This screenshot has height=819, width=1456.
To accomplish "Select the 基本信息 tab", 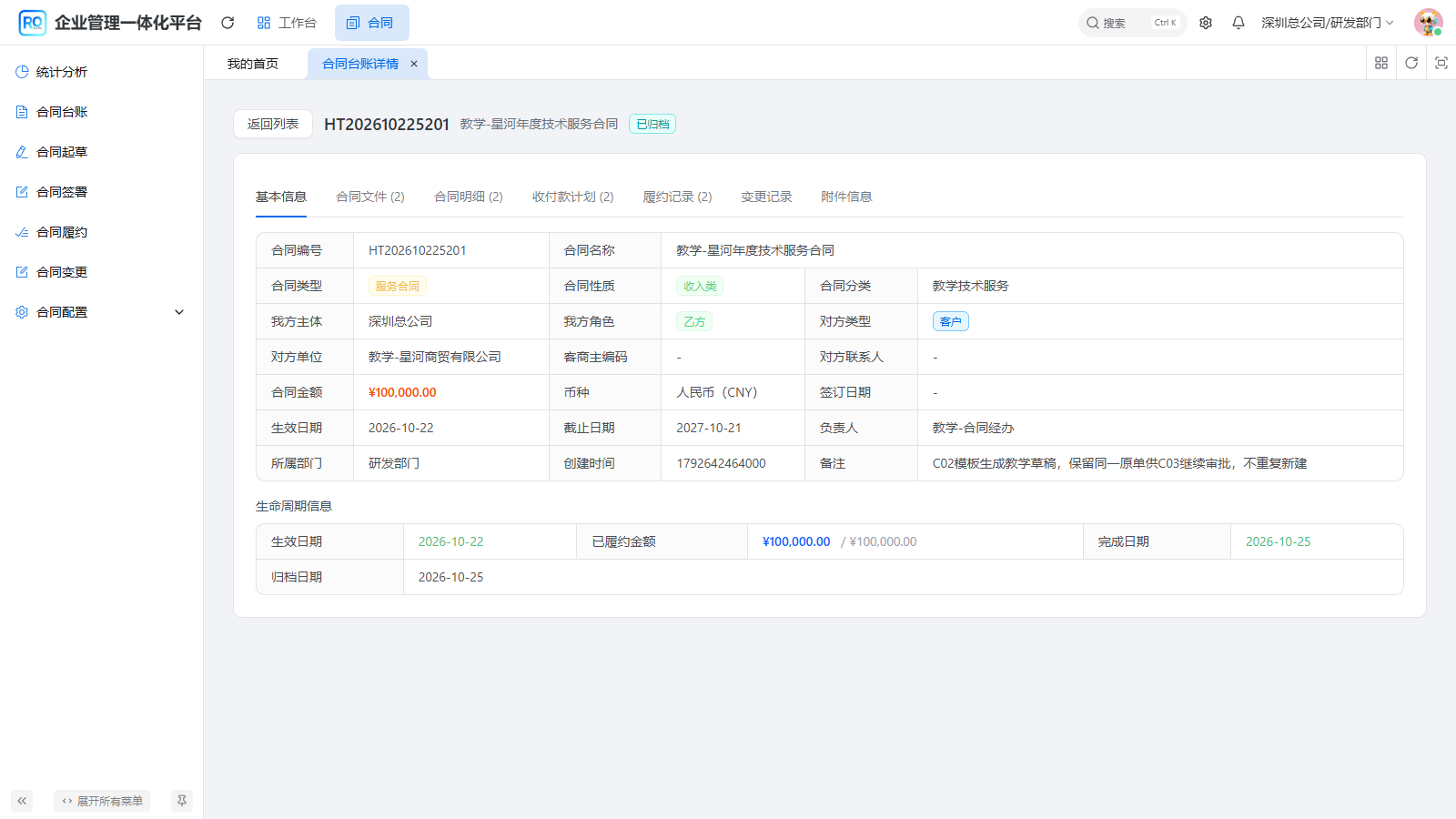I will click(x=281, y=197).
